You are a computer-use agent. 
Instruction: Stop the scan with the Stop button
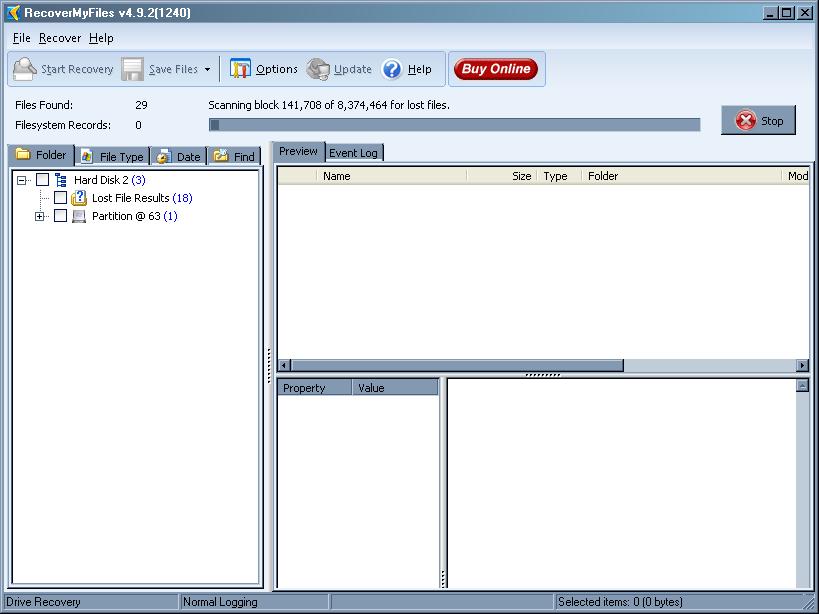759,121
